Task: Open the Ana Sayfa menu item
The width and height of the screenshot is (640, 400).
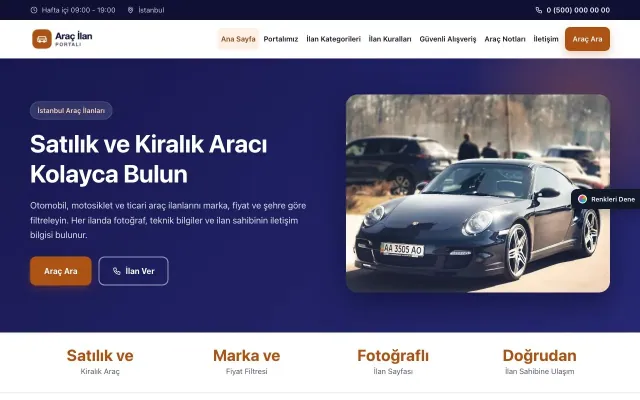Action: click(238, 39)
